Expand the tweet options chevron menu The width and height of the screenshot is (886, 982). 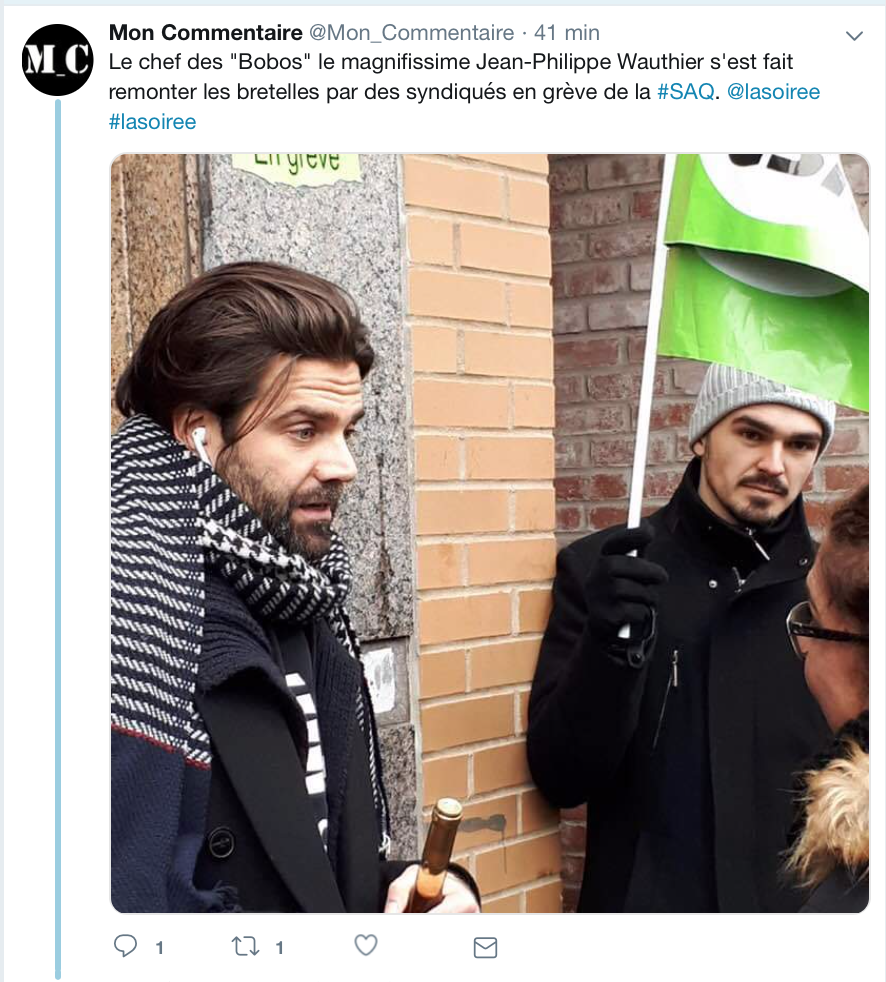point(854,36)
